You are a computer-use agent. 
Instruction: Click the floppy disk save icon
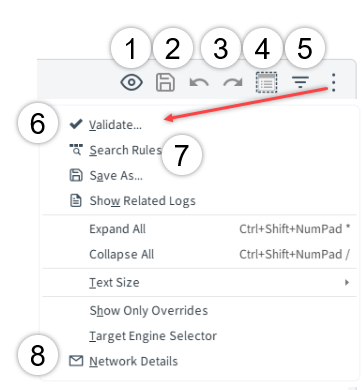click(x=165, y=82)
